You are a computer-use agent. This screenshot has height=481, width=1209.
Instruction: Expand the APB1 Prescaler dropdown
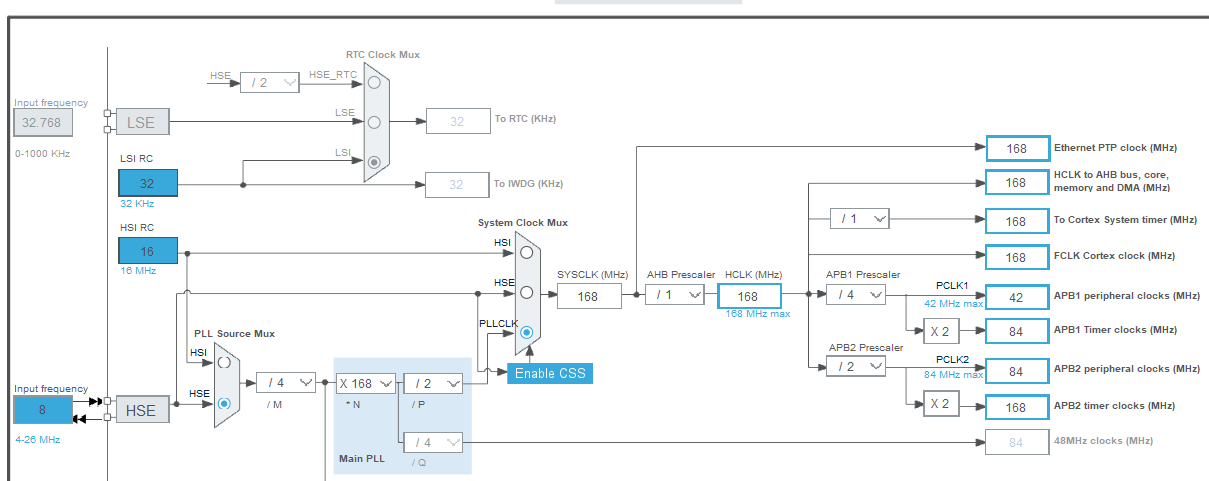[856, 295]
